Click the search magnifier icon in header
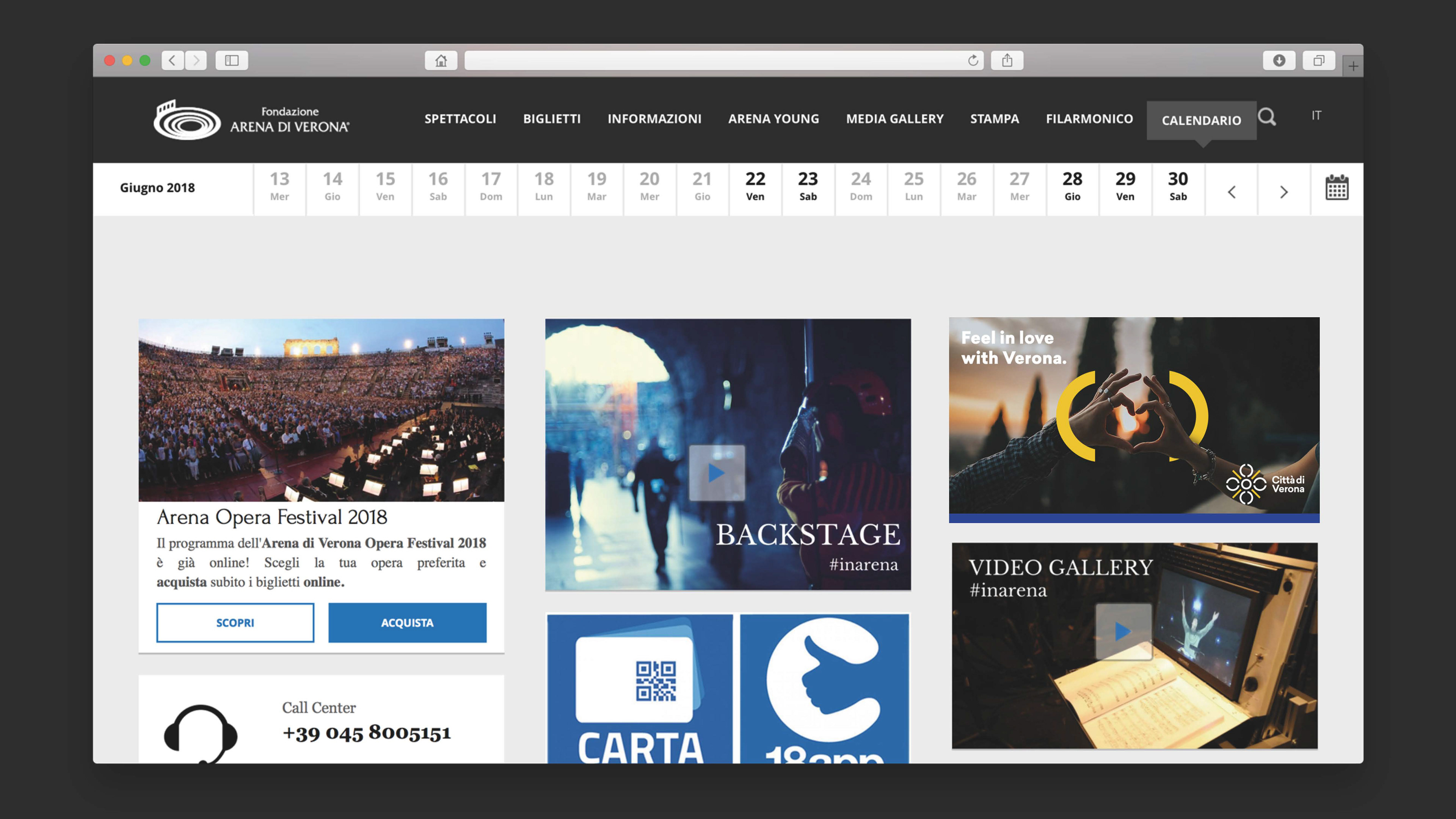 point(1267,117)
